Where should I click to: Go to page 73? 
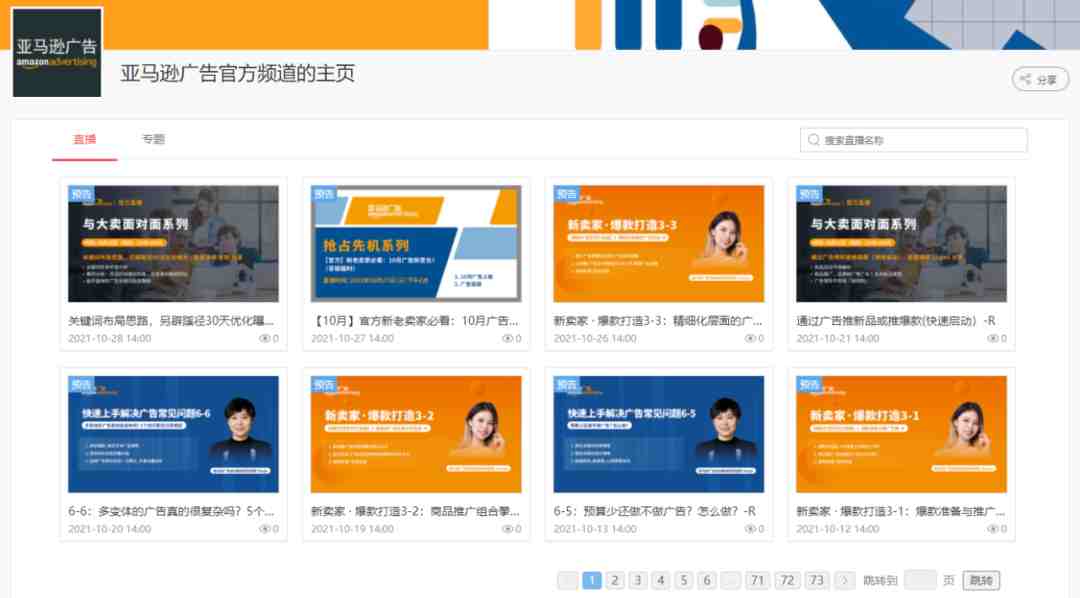pos(817,580)
